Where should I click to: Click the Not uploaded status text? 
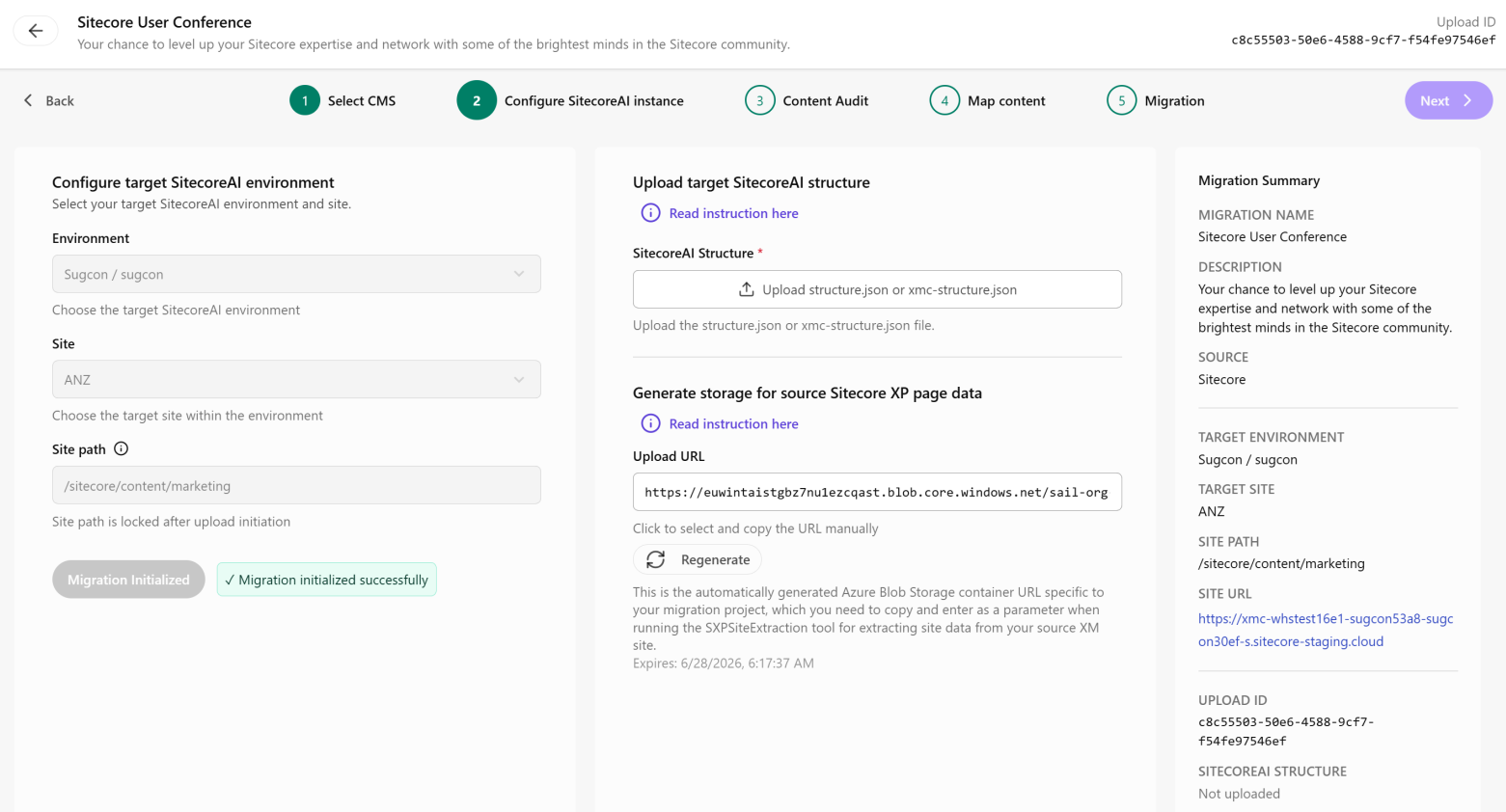click(x=1239, y=794)
